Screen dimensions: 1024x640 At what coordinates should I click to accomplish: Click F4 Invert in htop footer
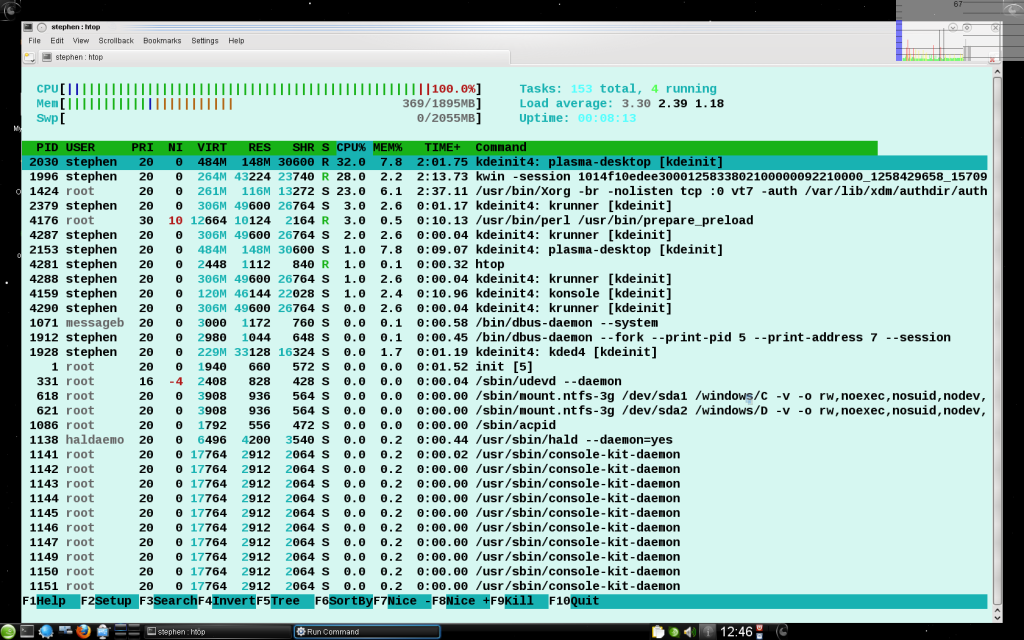click(227, 601)
